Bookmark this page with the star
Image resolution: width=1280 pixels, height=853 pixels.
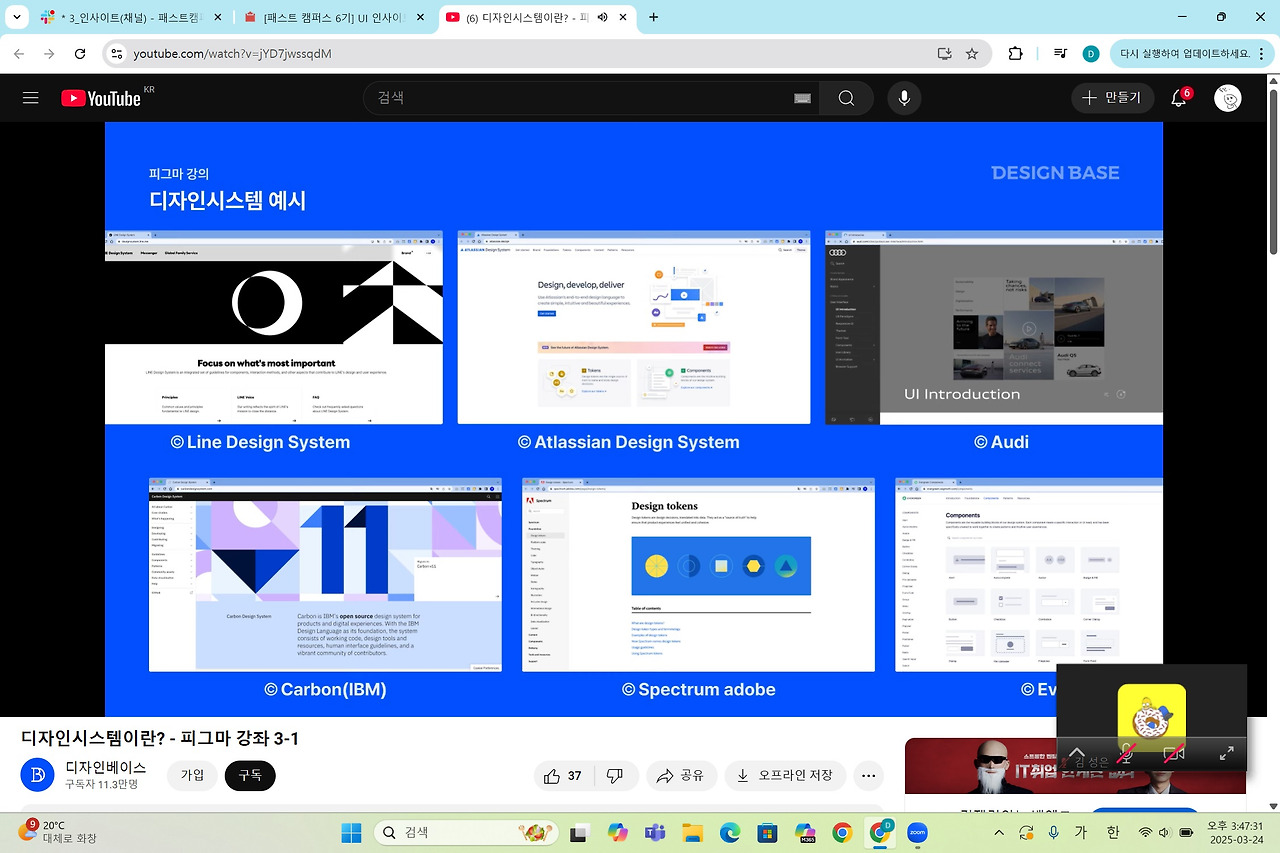tap(972, 53)
